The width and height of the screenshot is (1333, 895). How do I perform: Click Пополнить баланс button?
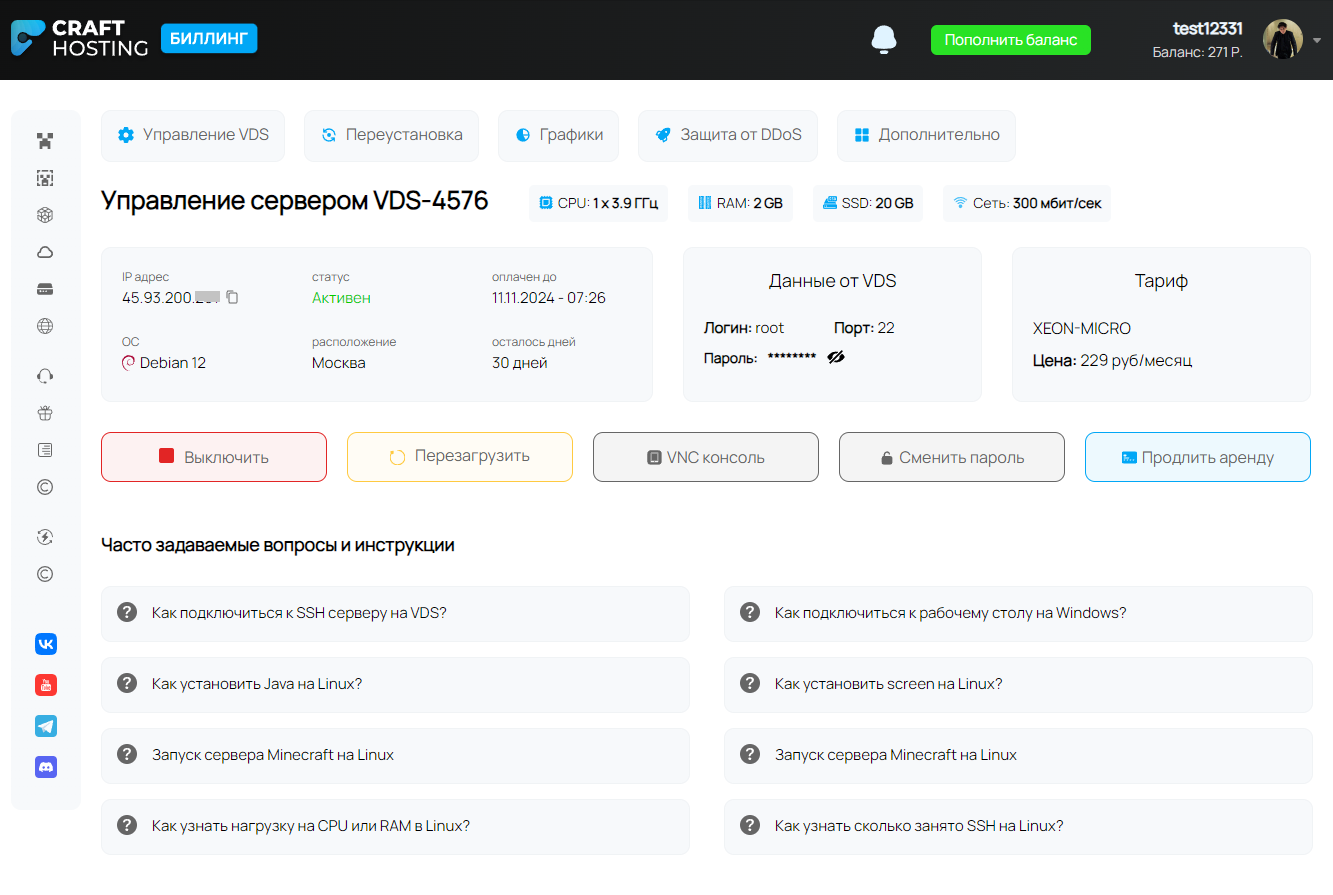(x=1011, y=40)
